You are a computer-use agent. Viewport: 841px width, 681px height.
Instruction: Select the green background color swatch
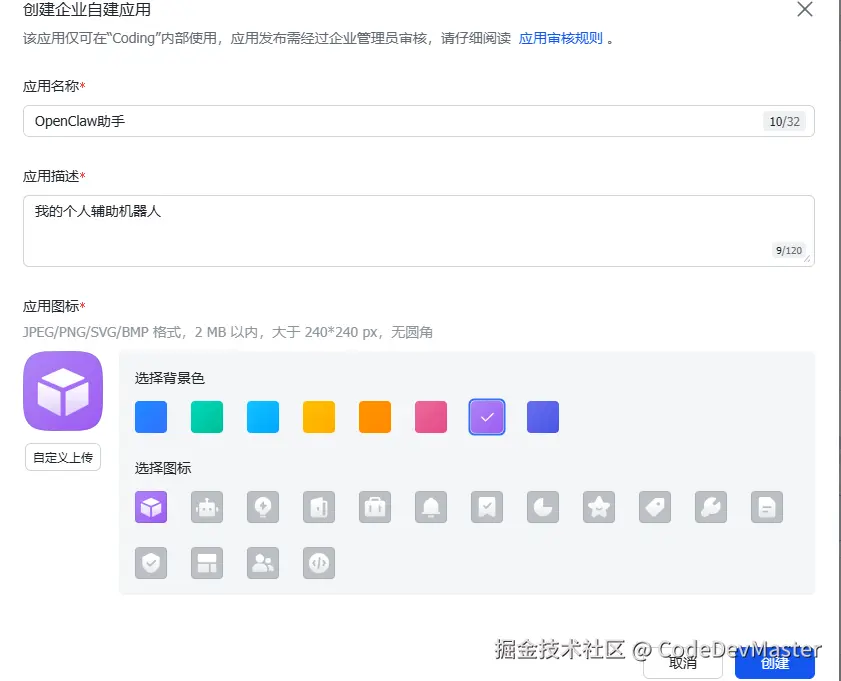[x=207, y=417]
